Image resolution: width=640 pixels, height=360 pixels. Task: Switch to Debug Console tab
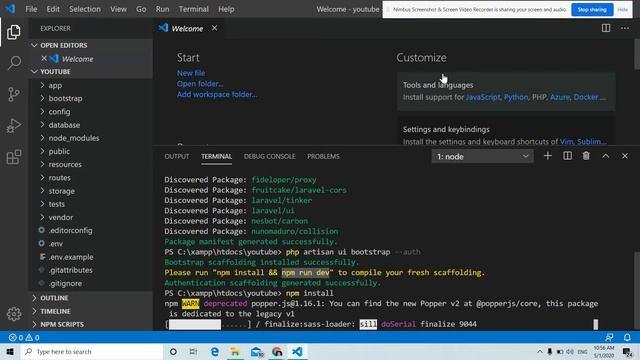269,156
